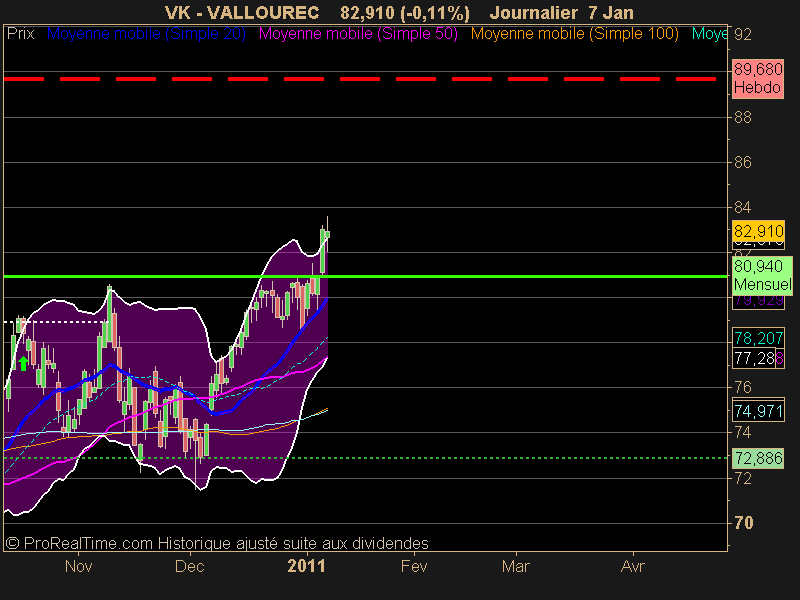Click the 'Journalier 7 Jan' timeframe text
This screenshot has height=600, width=800.
pos(562,12)
